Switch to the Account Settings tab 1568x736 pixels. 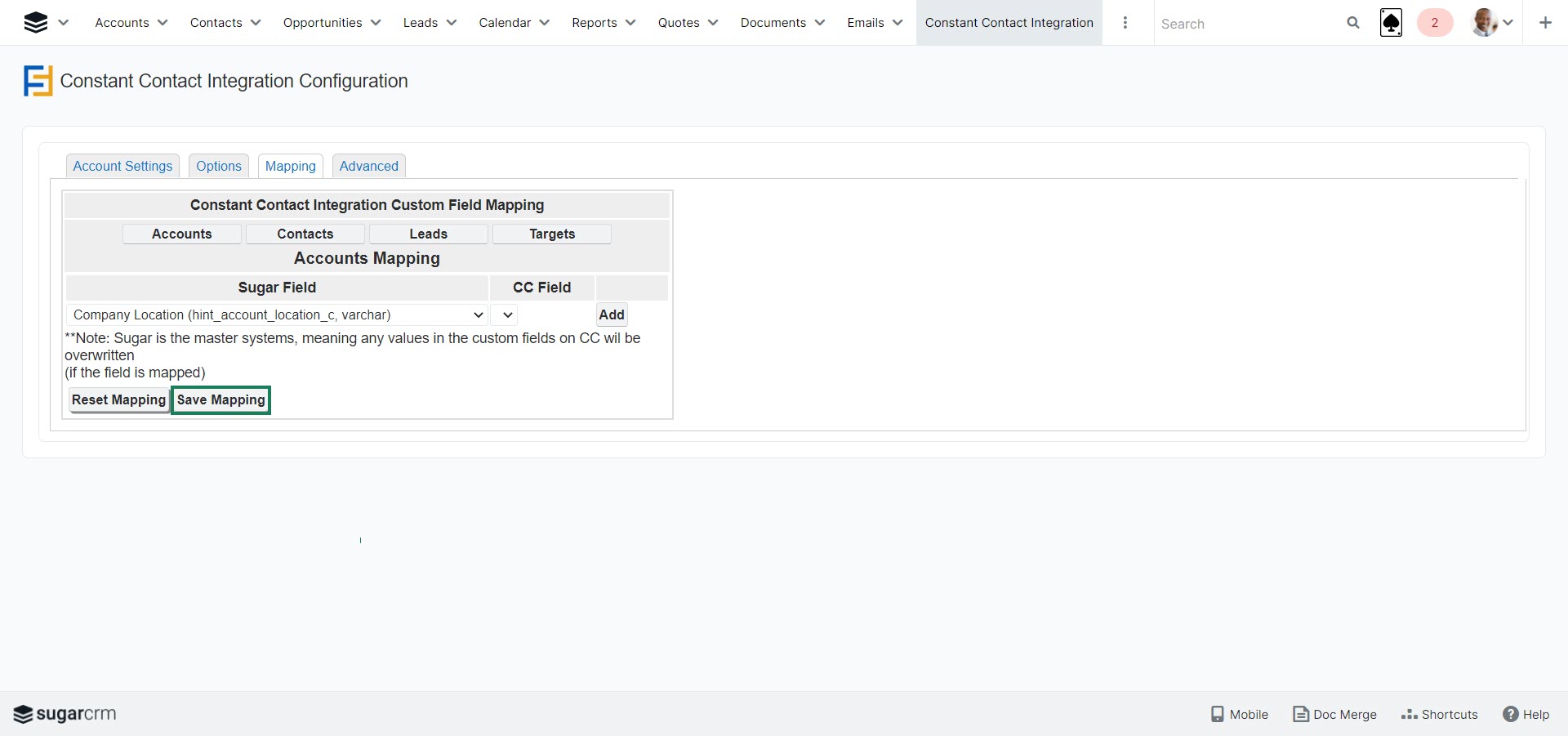click(122, 166)
